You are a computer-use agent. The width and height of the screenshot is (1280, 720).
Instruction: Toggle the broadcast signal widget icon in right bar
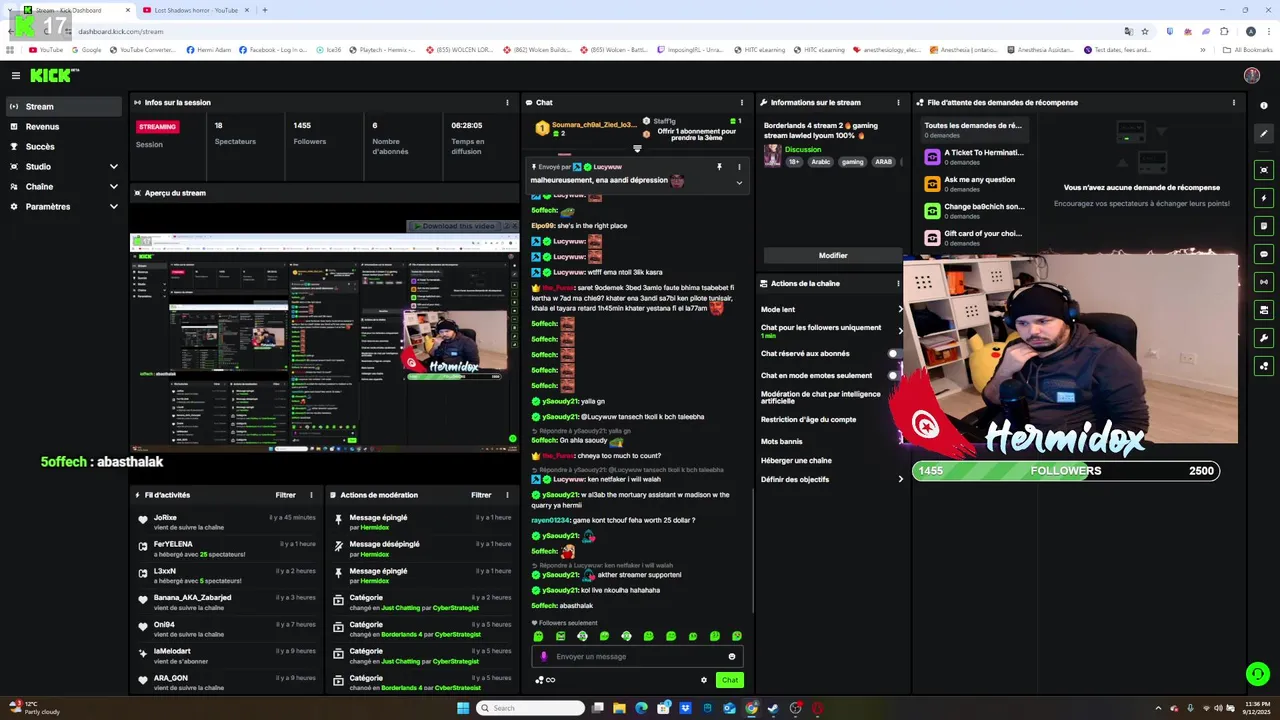[1264, 282]
